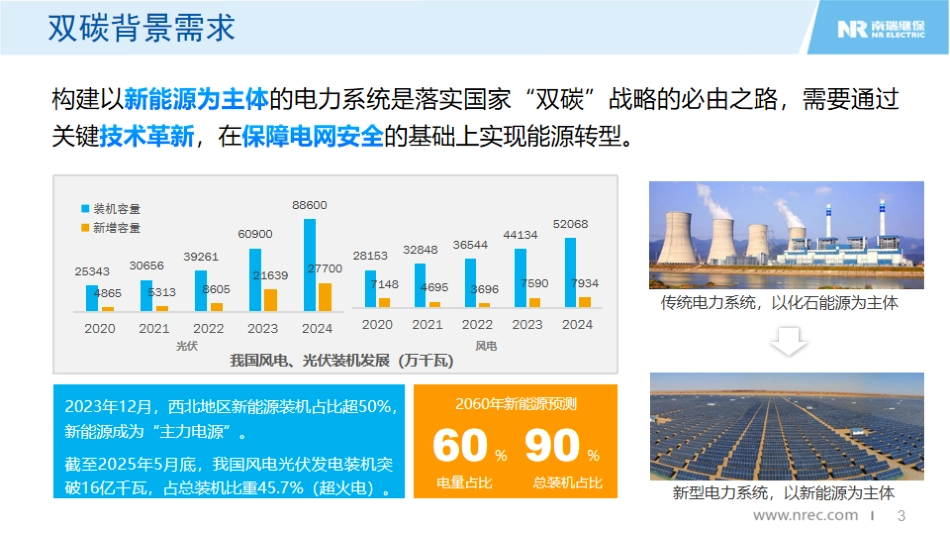
Task: Click the text about 16亿千瓦 installed capacity
Action: [x=229, y=476]
